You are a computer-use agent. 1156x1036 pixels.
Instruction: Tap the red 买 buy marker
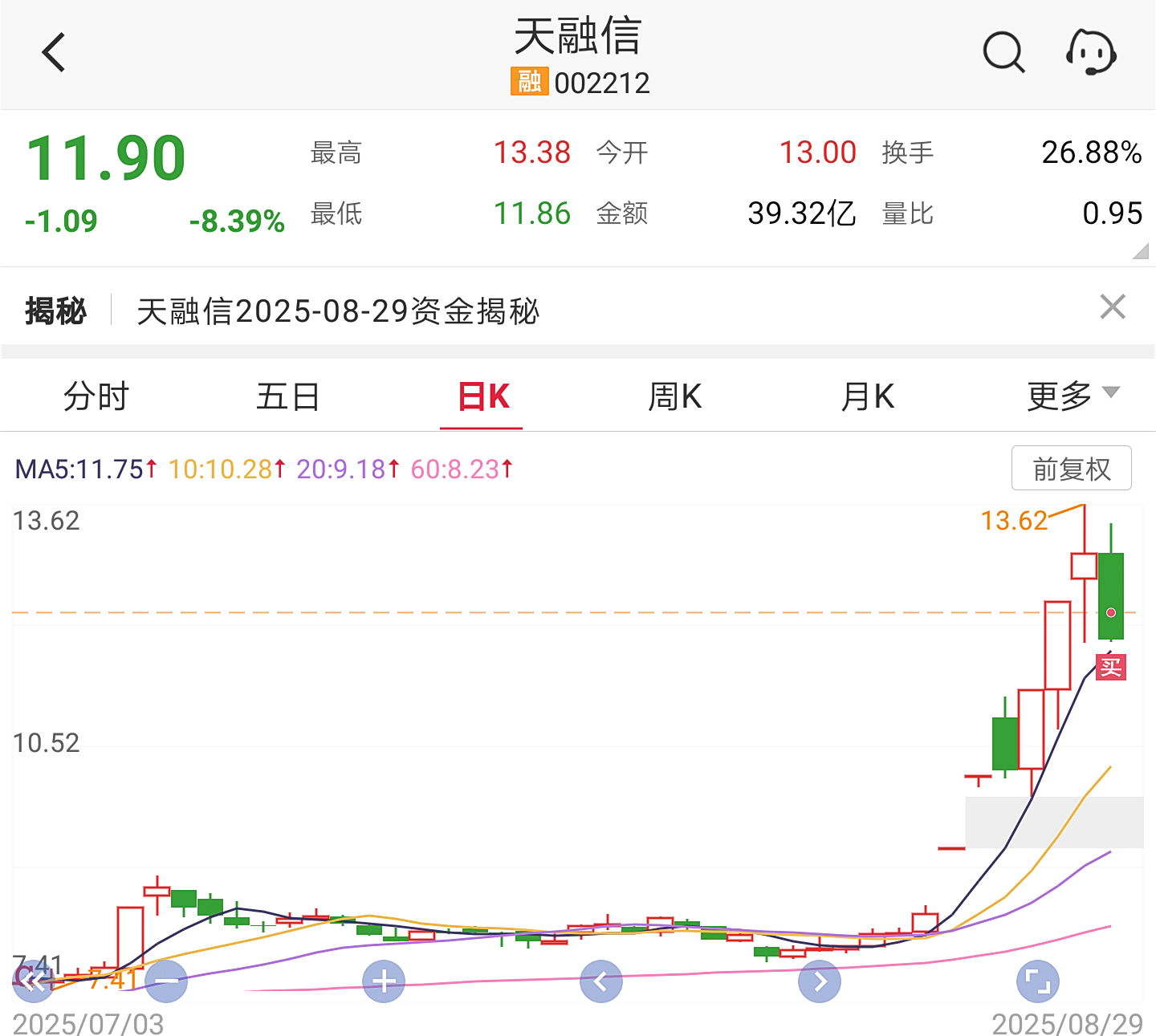1111,667
